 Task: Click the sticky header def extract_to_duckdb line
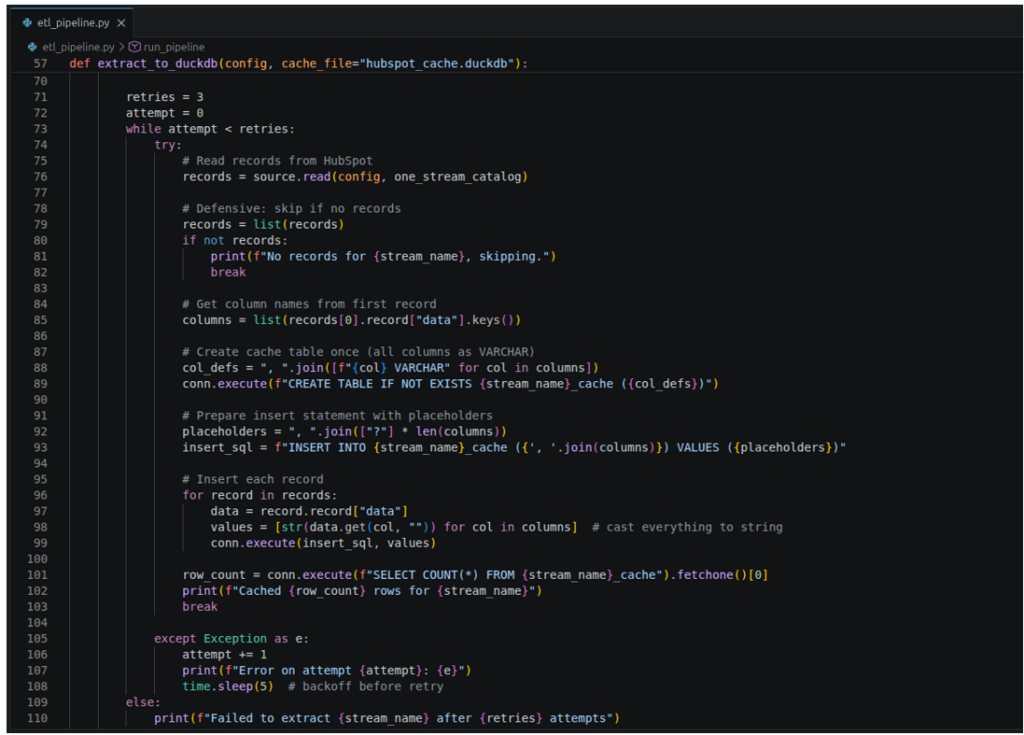tap(298, 63)
